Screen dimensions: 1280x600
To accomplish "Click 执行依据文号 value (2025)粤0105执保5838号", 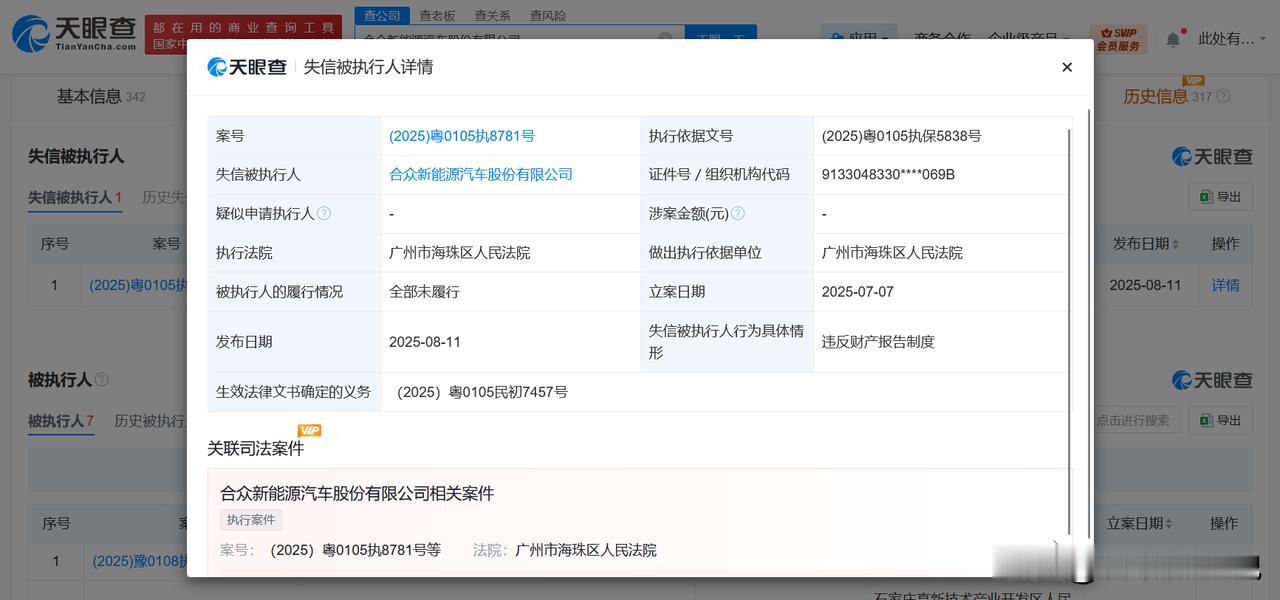I will pyautogui.click(x=901, y=136).
